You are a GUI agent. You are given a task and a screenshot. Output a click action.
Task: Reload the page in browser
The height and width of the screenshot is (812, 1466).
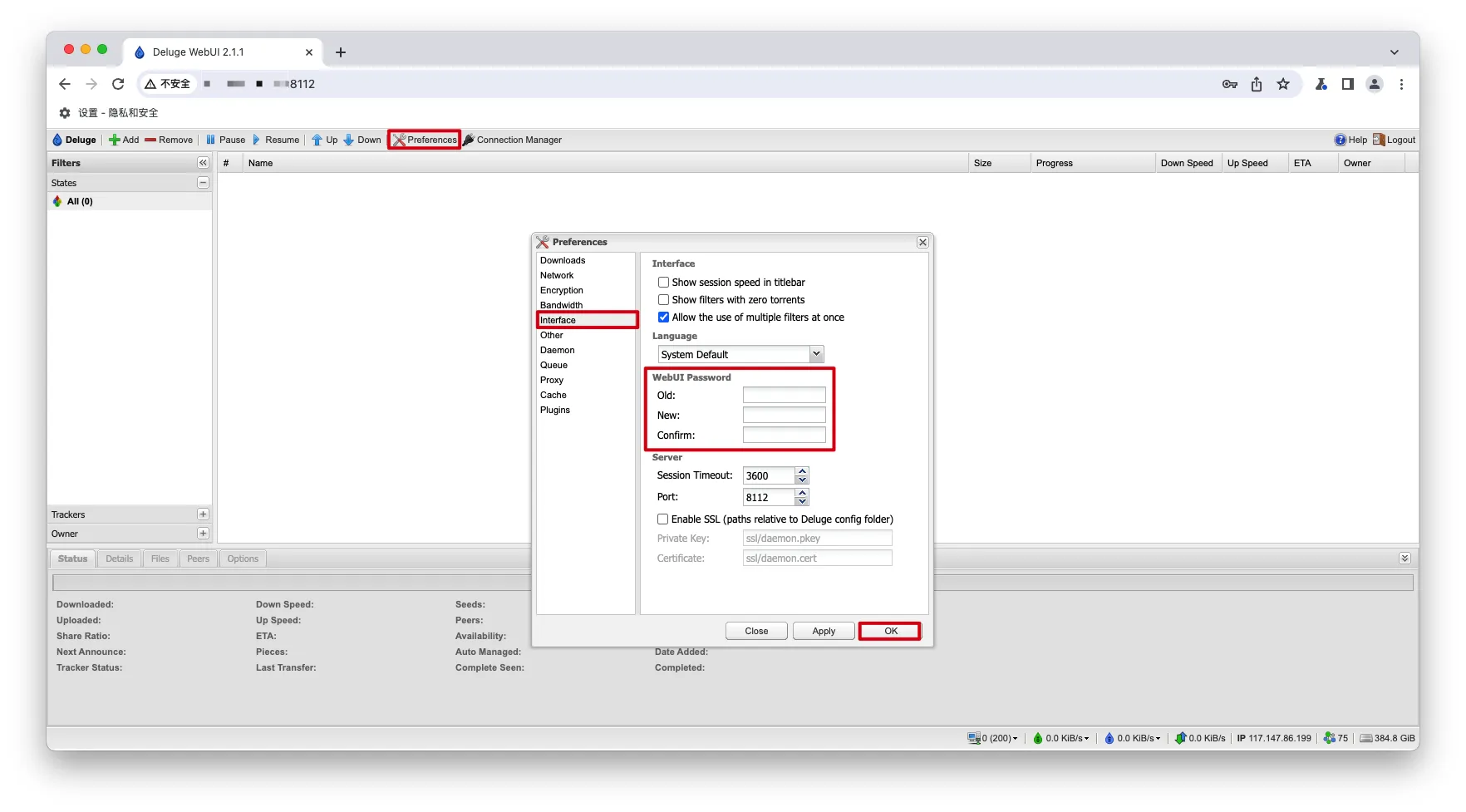[x=118, y=84]
